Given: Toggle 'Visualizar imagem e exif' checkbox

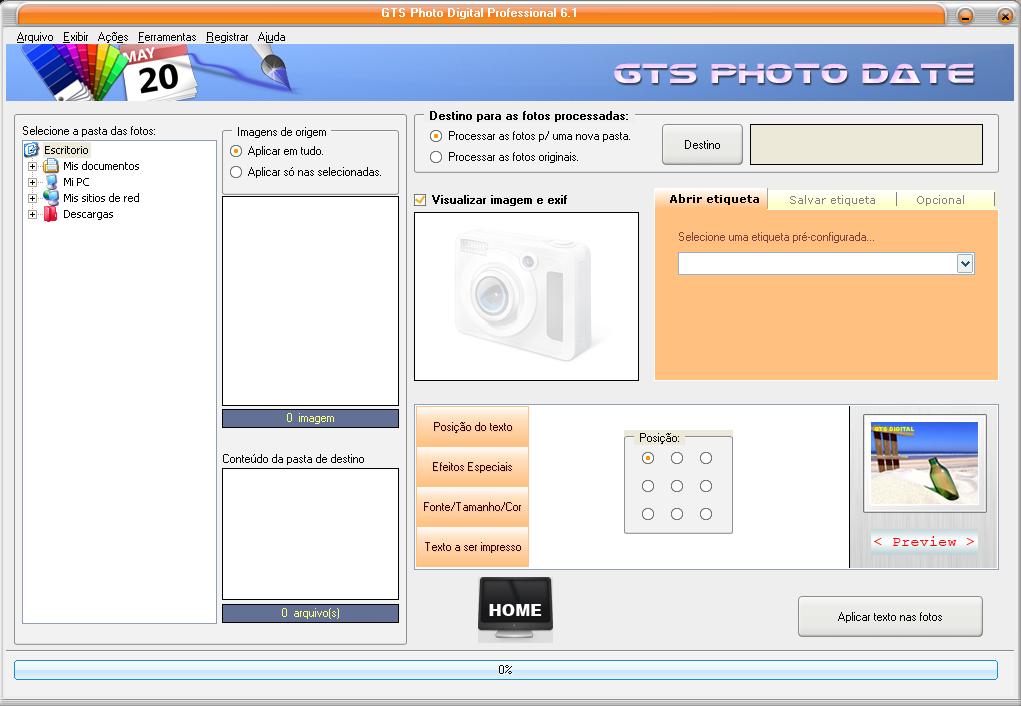Looking at the screenshot, I should coord(421,200).
